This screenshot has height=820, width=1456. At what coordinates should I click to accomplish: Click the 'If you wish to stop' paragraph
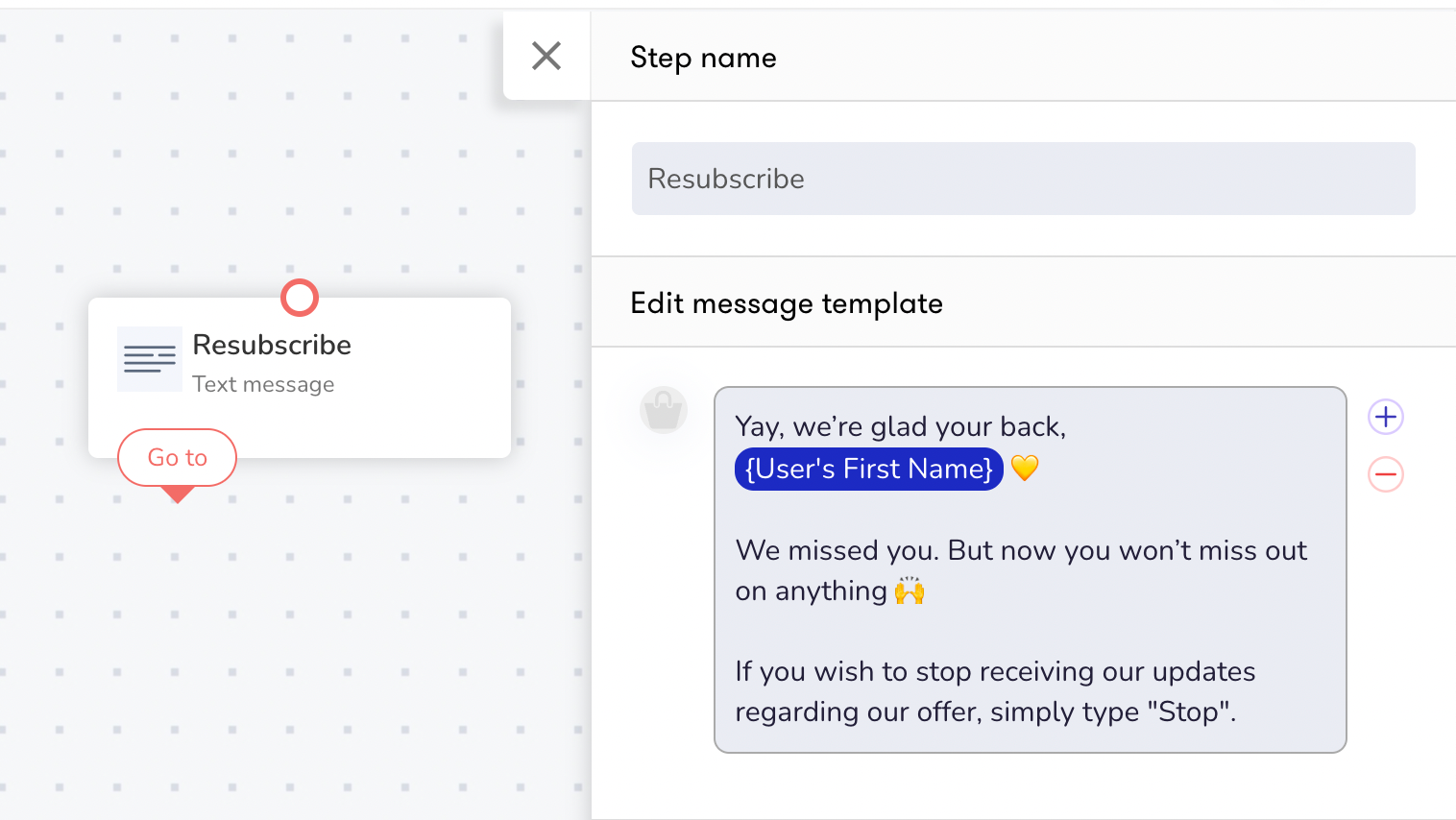(995, 691)
